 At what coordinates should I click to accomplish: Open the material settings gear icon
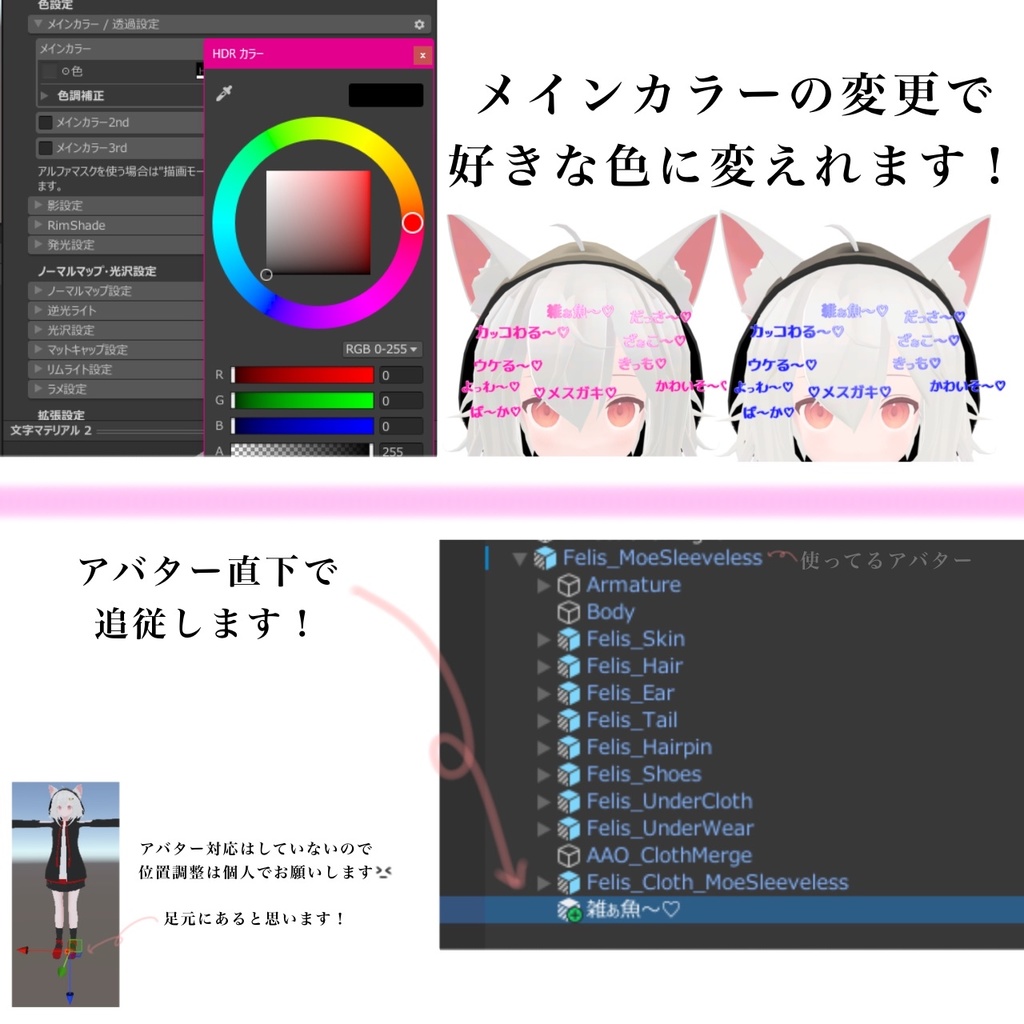(419, 25)
